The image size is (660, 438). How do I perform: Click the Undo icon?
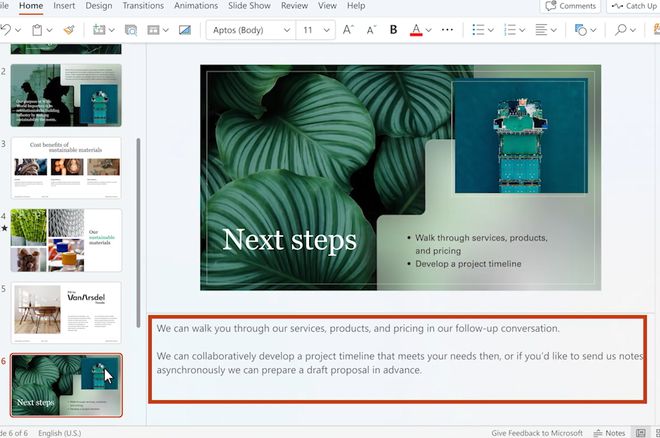point(6,30)
